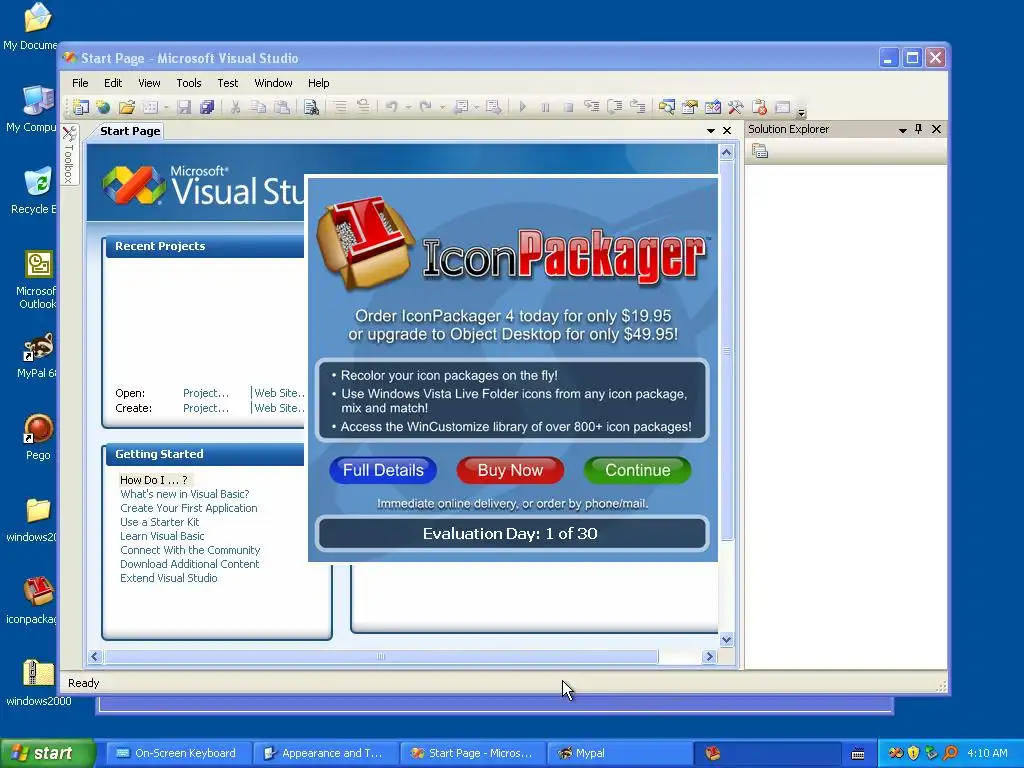Click the Error List toolbar icon
1024x768 pixels.
pos(760,107)
